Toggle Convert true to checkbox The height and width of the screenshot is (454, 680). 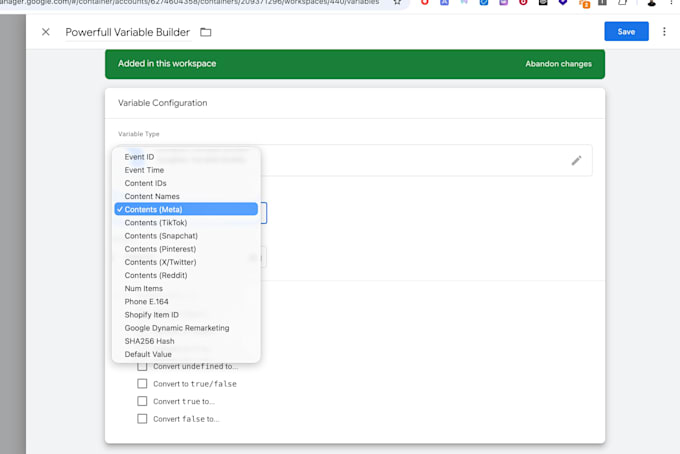point(142,401)
